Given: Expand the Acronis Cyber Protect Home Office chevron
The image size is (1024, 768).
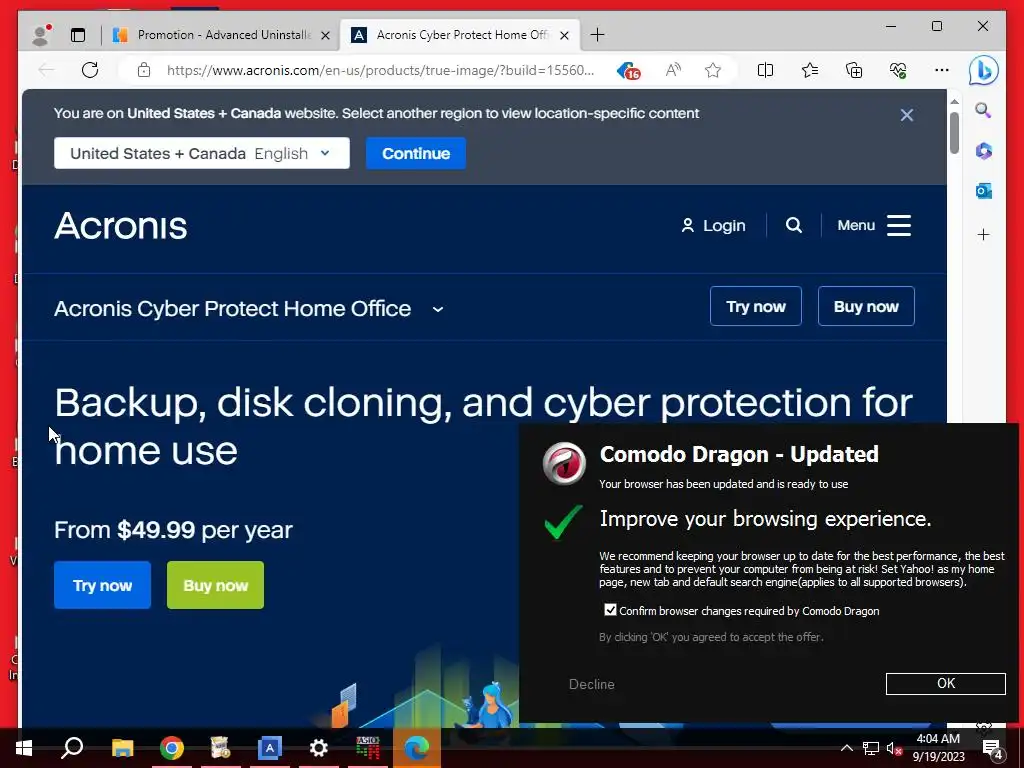Looking at the screenshot, I should pyautogui.click(x=438, y=310).
